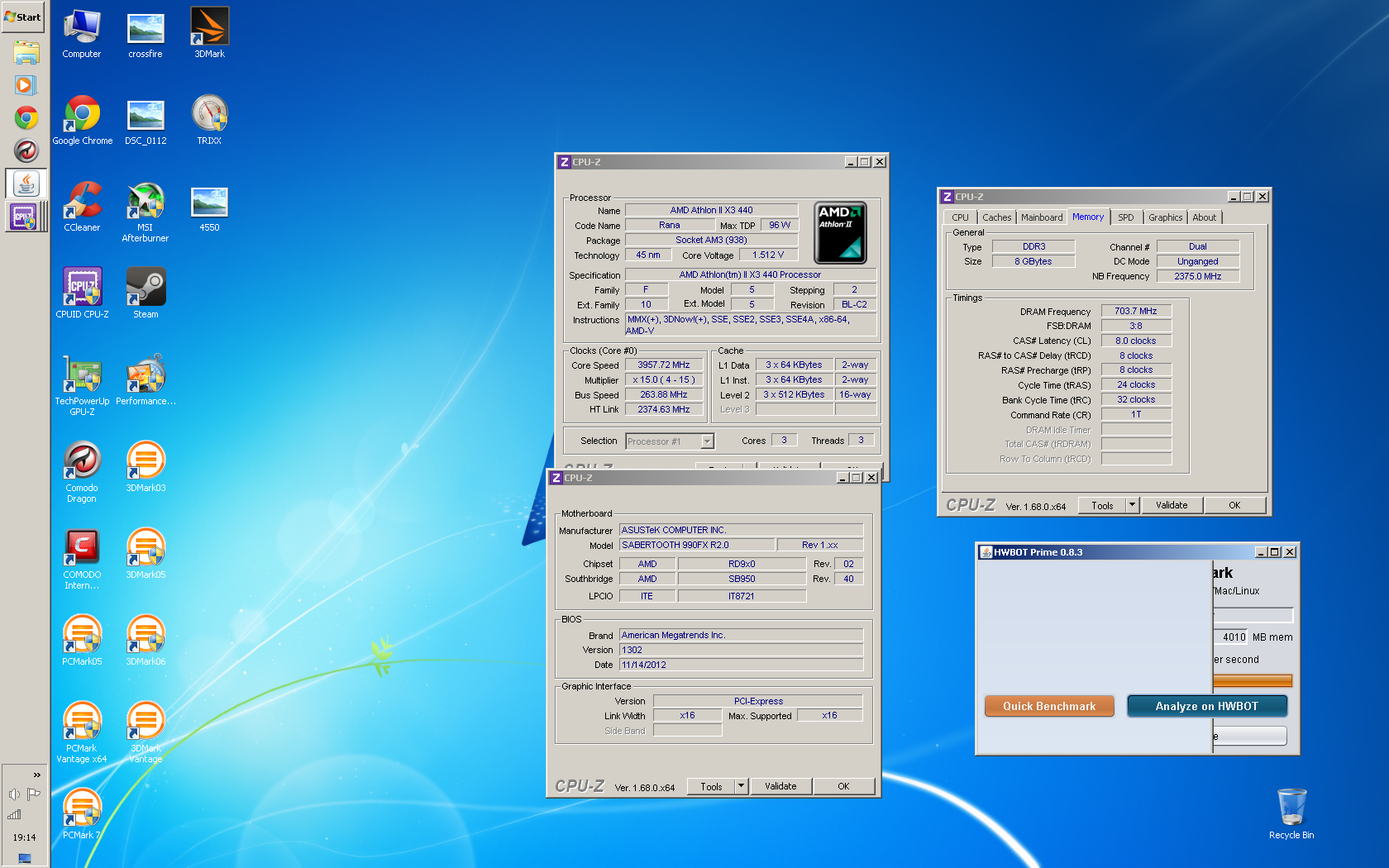Click the taskbar clock showing 19:14
Screen dimensions: 1389x868
coord(25,837)
